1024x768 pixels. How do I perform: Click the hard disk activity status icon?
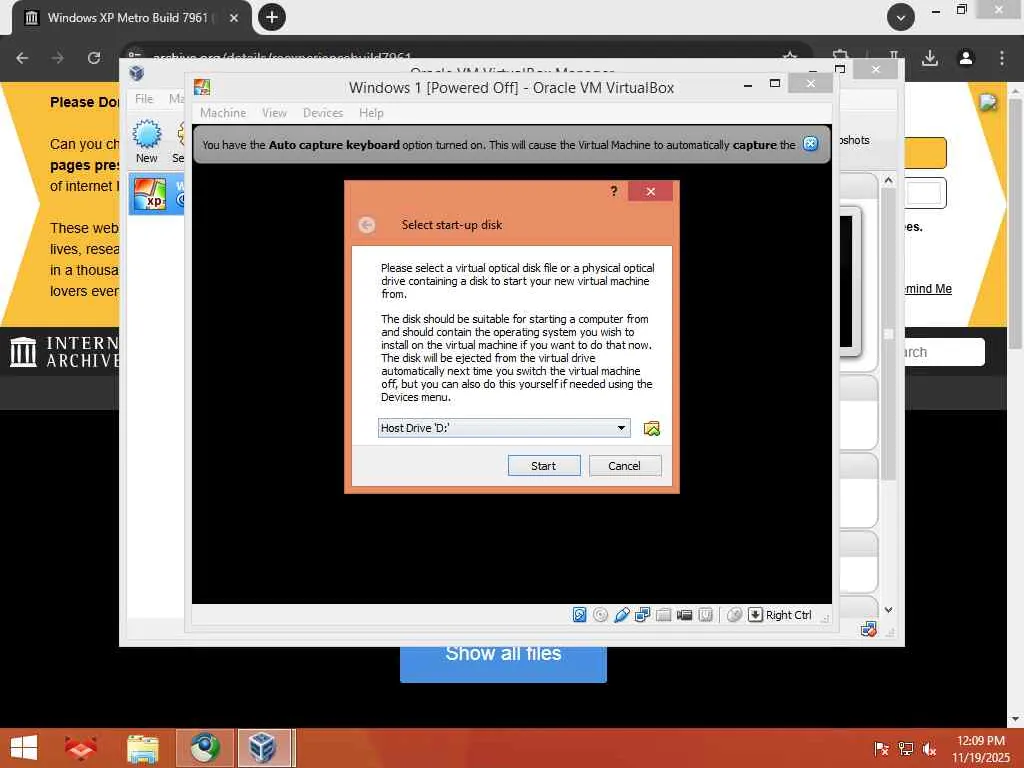point(579,615)
